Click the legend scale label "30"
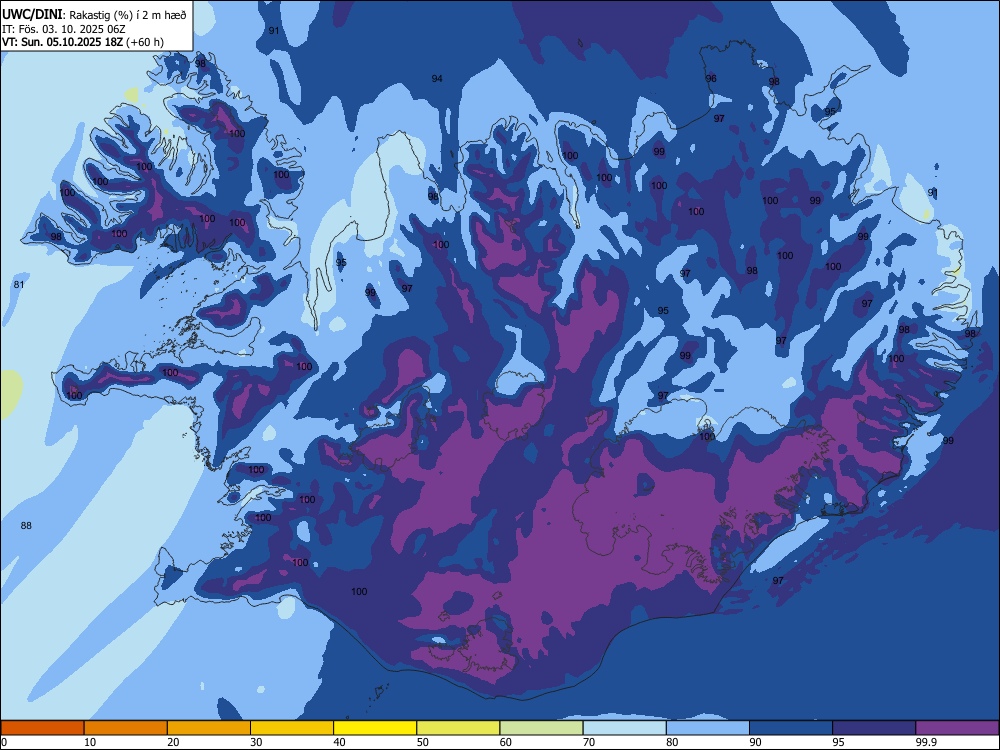1000x750 pixels. coord(256,742)
